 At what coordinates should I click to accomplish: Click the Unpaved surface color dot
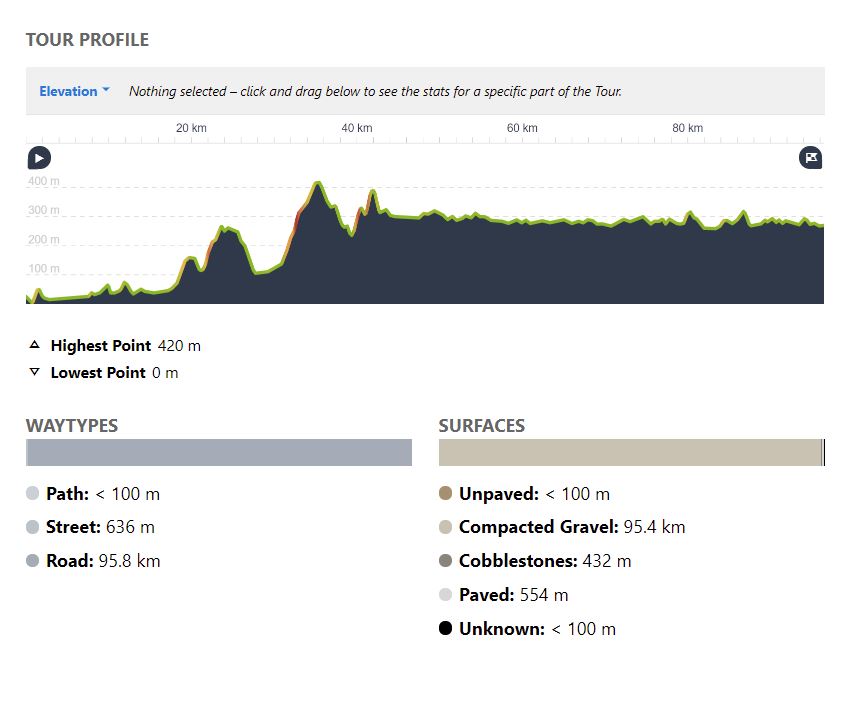[446, 493]
